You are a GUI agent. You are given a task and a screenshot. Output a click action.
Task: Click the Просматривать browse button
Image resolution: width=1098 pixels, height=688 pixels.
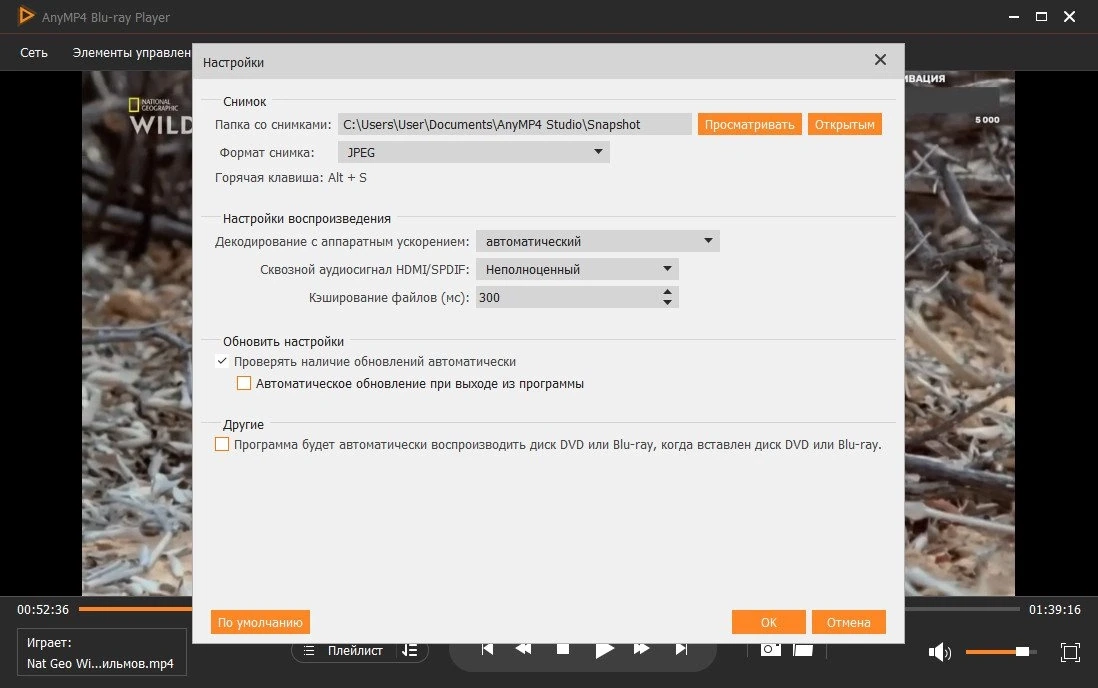click(749, 125)
